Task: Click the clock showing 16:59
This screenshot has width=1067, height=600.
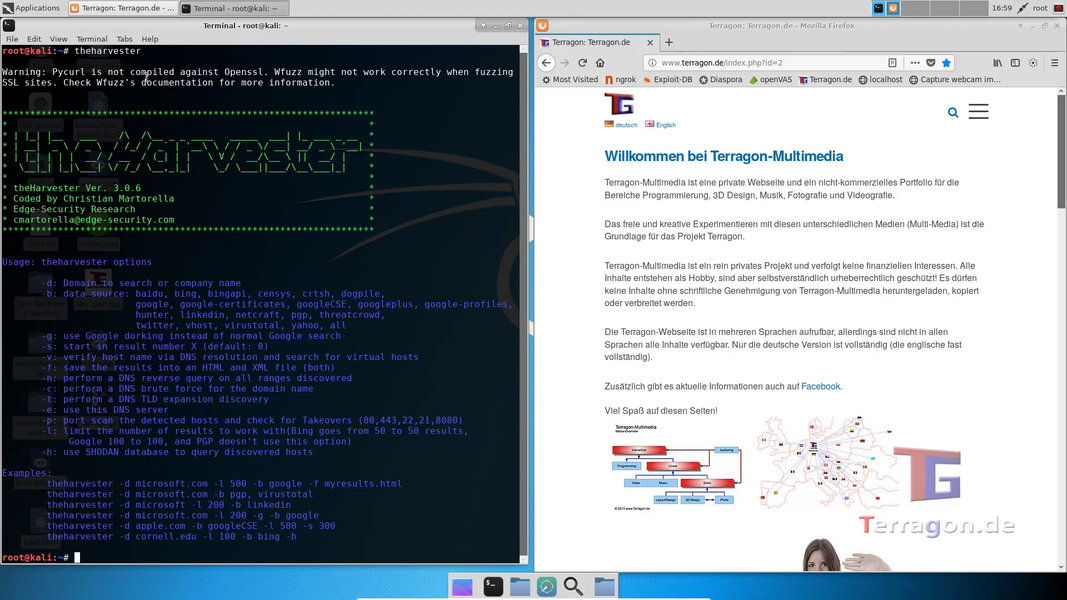Action: coord(1002,8)
